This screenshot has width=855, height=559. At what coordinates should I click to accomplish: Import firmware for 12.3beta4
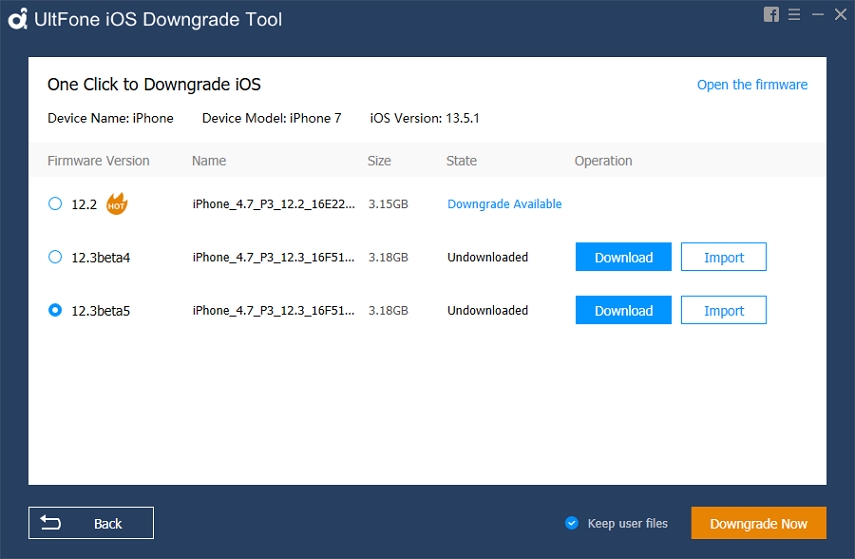tap(724, 257)
